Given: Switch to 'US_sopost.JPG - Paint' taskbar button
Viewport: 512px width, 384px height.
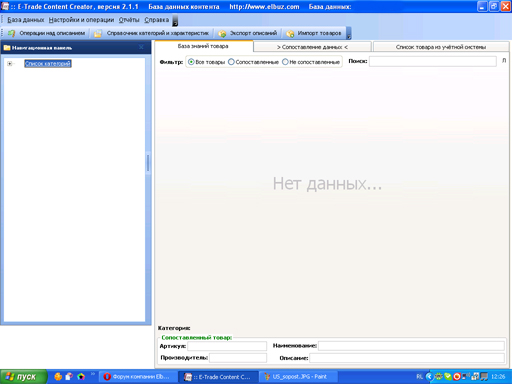Looking at the screenshot, I should tap(299, 377).
